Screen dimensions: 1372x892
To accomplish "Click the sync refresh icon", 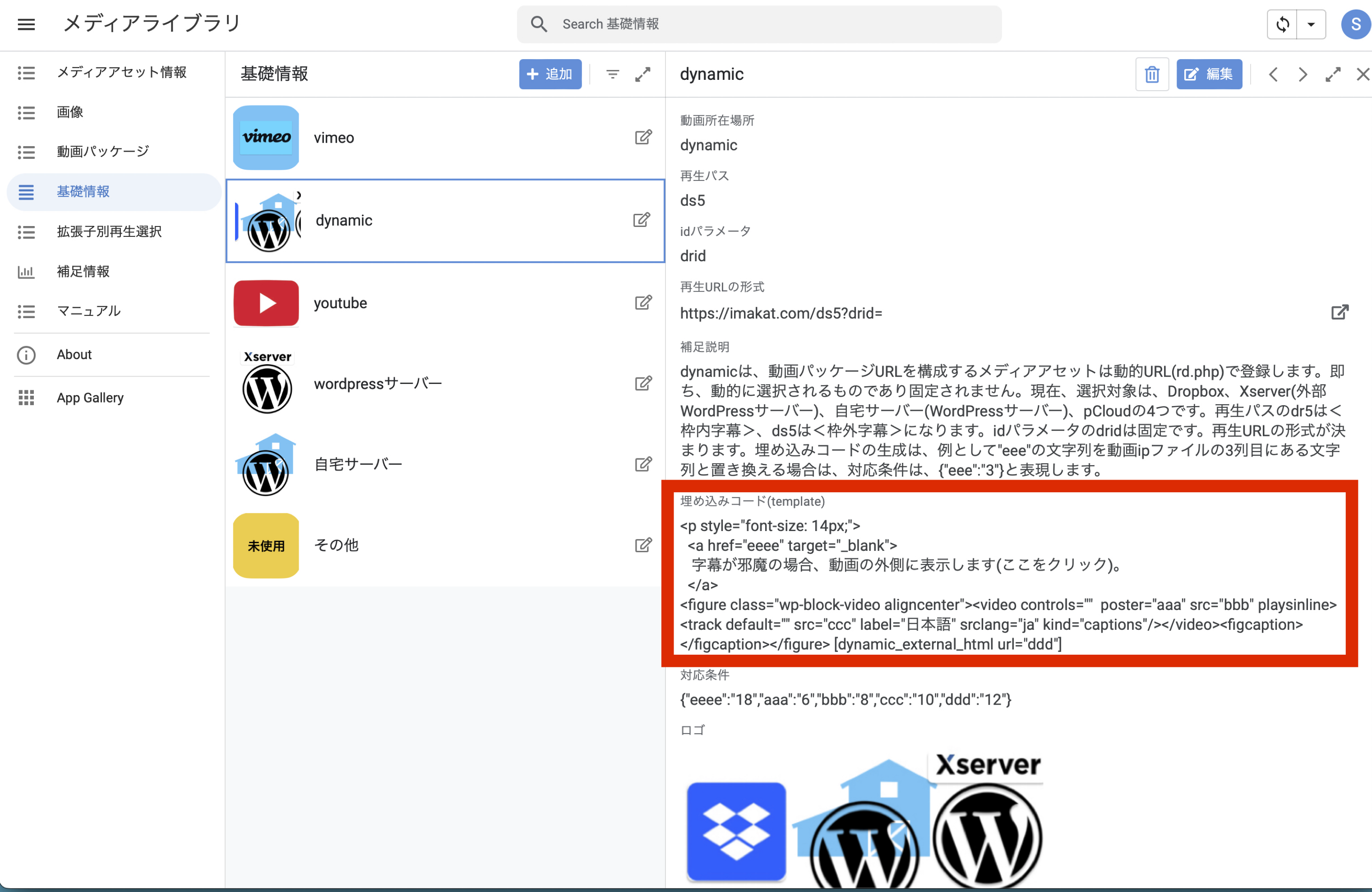I will pyautogui.click(x=1282, y=24).
